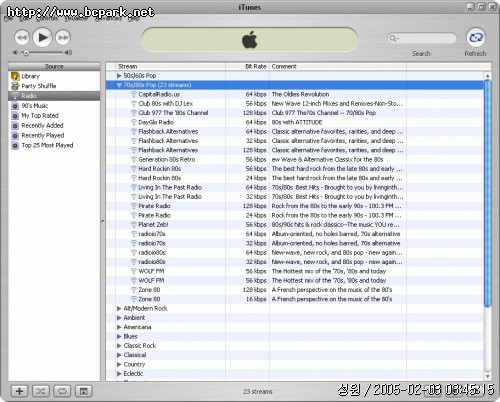Select Library in the Source list
Image resolution: width=500 pixels, height=402 pixels.
pos(54,76)
